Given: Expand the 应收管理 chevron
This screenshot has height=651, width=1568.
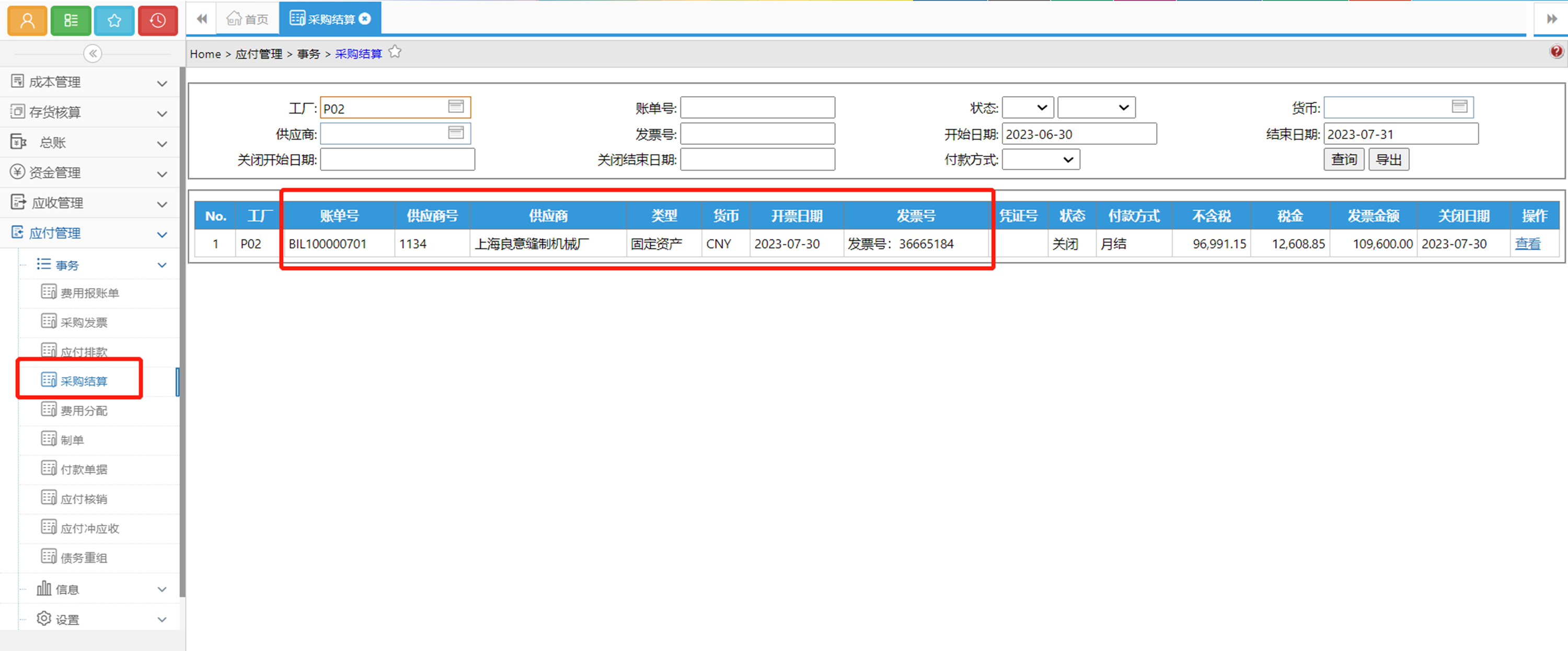Looking at the screenshot, I should pos(162,204).
